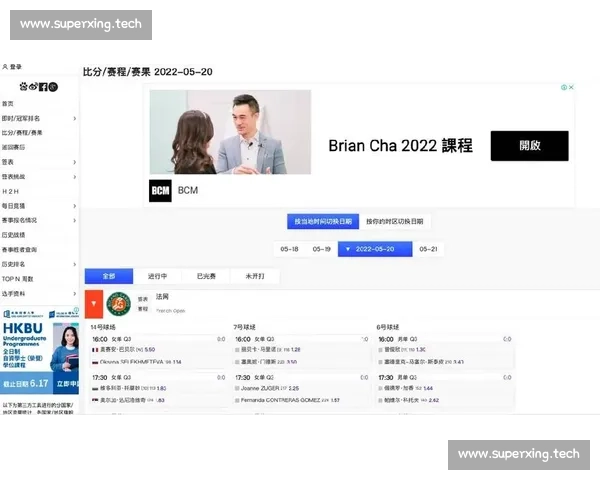Select 按当地时间切换日期 toggle option
Viewport: 600px width, 480px height.
[x=323, y=222]
